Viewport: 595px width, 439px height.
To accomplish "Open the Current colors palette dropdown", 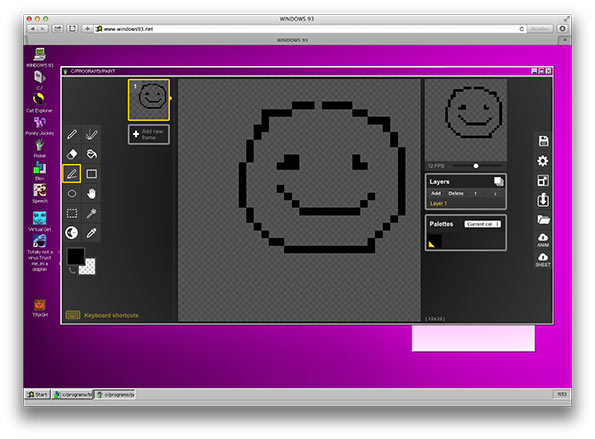I will pyautogui.click(x=483, y=224).
